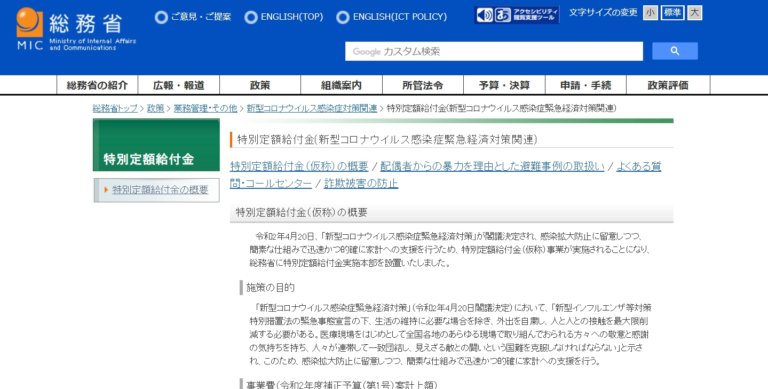Click the 文字サイズの変更 label

tap(603, 13)
